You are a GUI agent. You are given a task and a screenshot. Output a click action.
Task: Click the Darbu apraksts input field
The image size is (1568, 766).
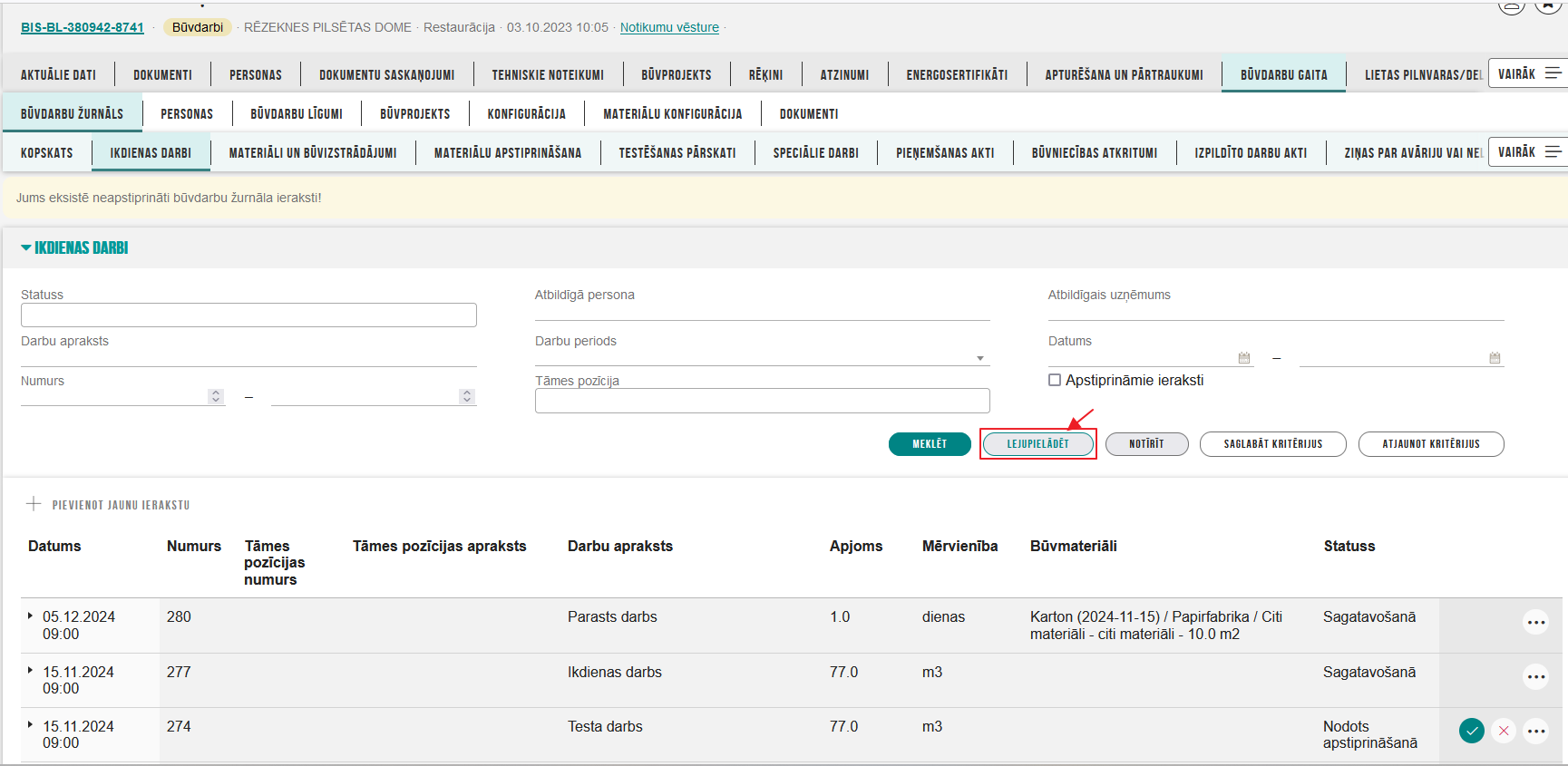click(x=248, y=358)
